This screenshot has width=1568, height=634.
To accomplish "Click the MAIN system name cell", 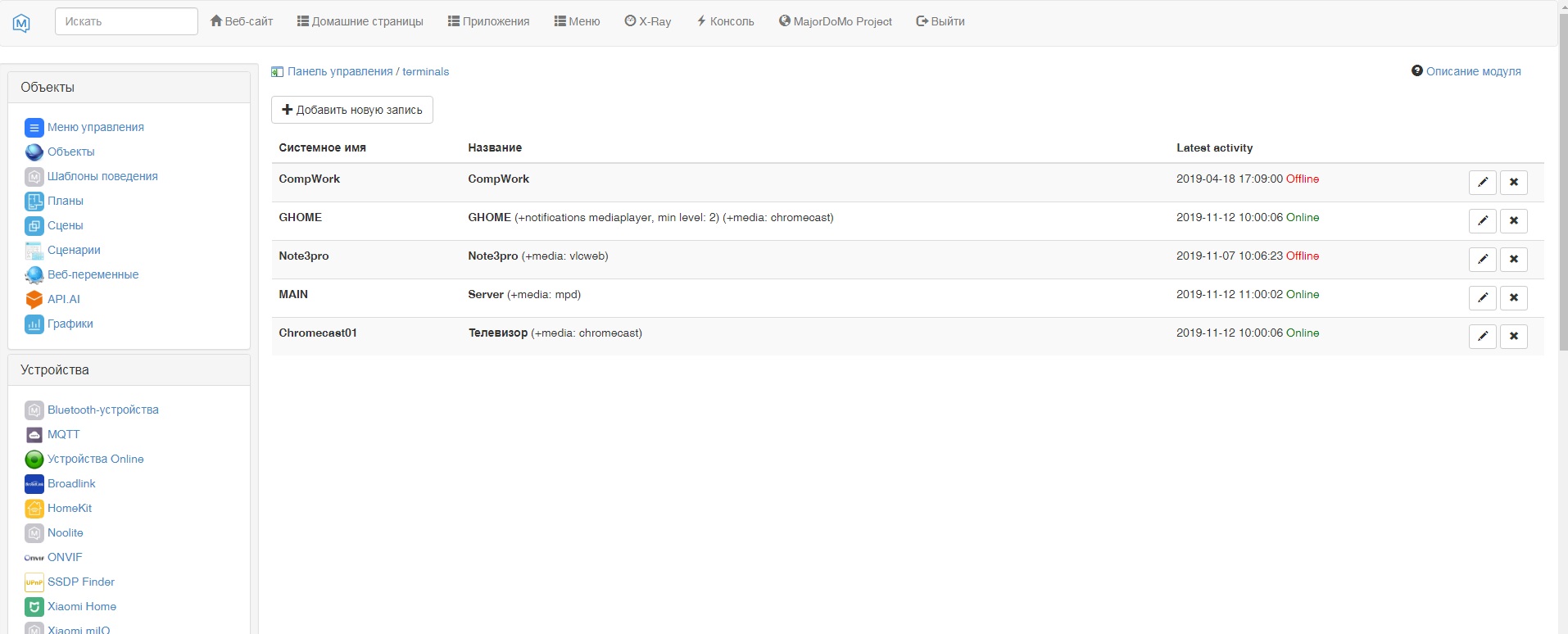I will pyautogui.click(x=293, y=294).
